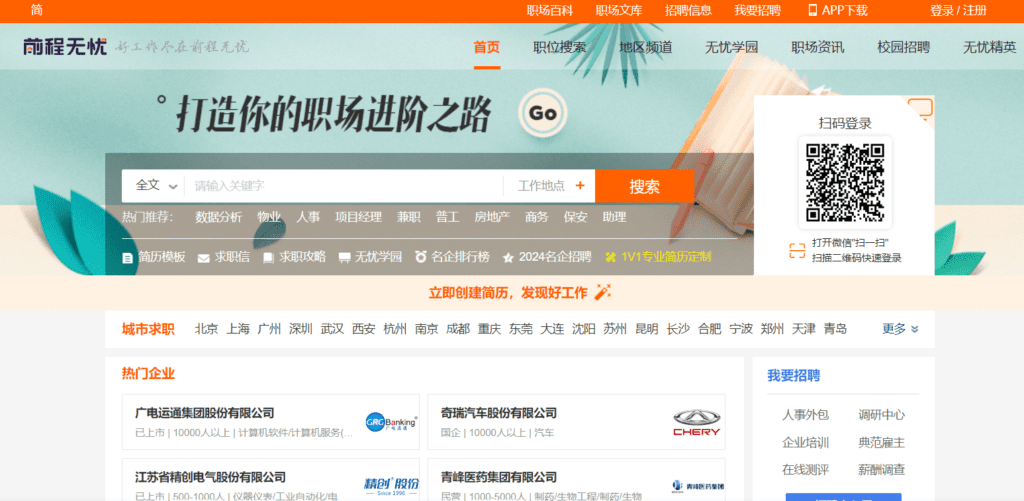
Task: Click hot keyword 项目经理
Action: (x=359, y=218)
